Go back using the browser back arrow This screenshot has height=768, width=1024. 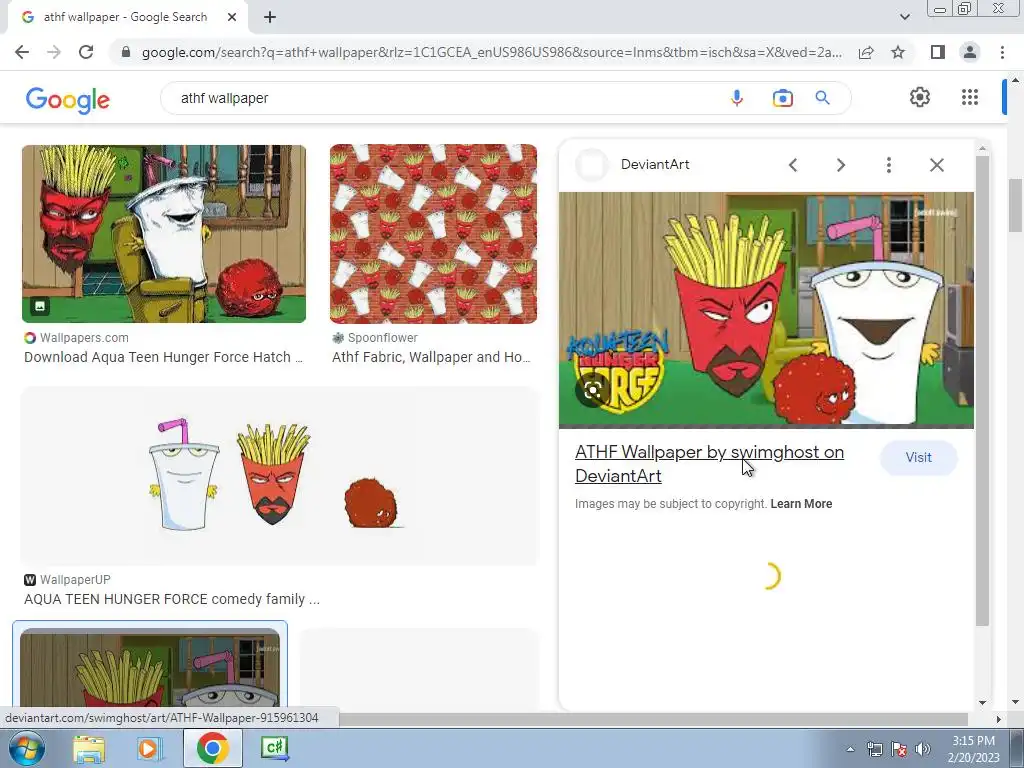coord(22,52)
